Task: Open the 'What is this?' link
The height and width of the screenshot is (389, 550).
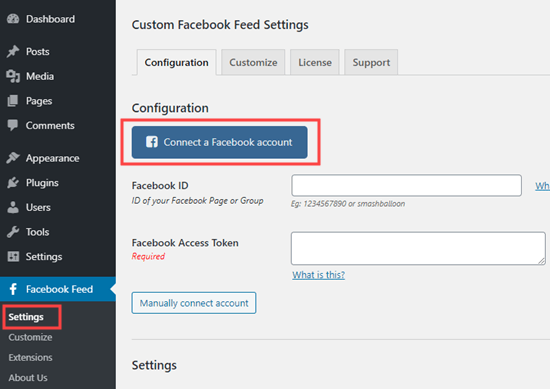Action: (x=318, y=275)
